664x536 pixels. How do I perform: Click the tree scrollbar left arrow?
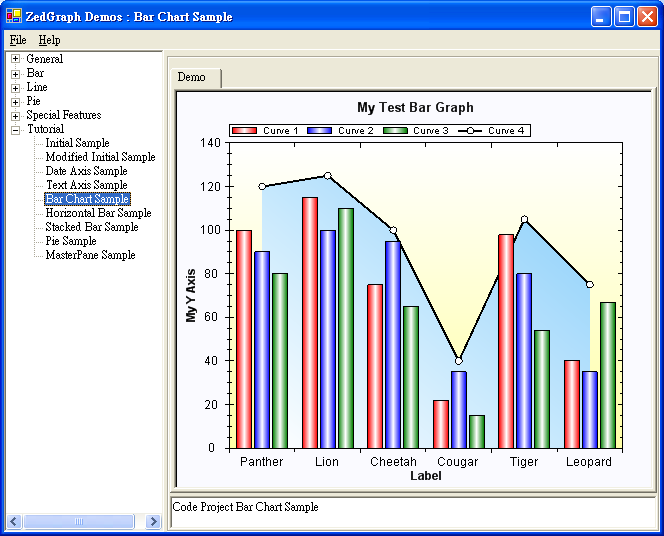(14, 521)
